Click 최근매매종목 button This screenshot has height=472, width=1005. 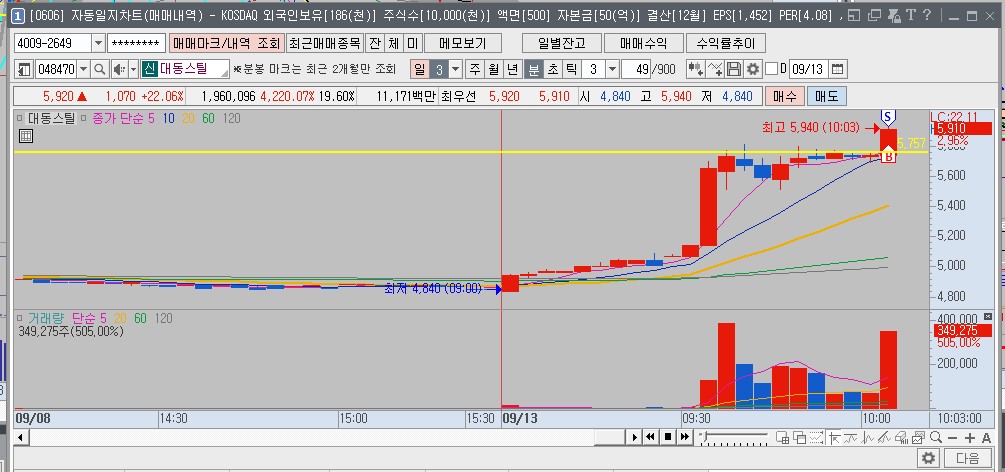[x=325, y=43]
